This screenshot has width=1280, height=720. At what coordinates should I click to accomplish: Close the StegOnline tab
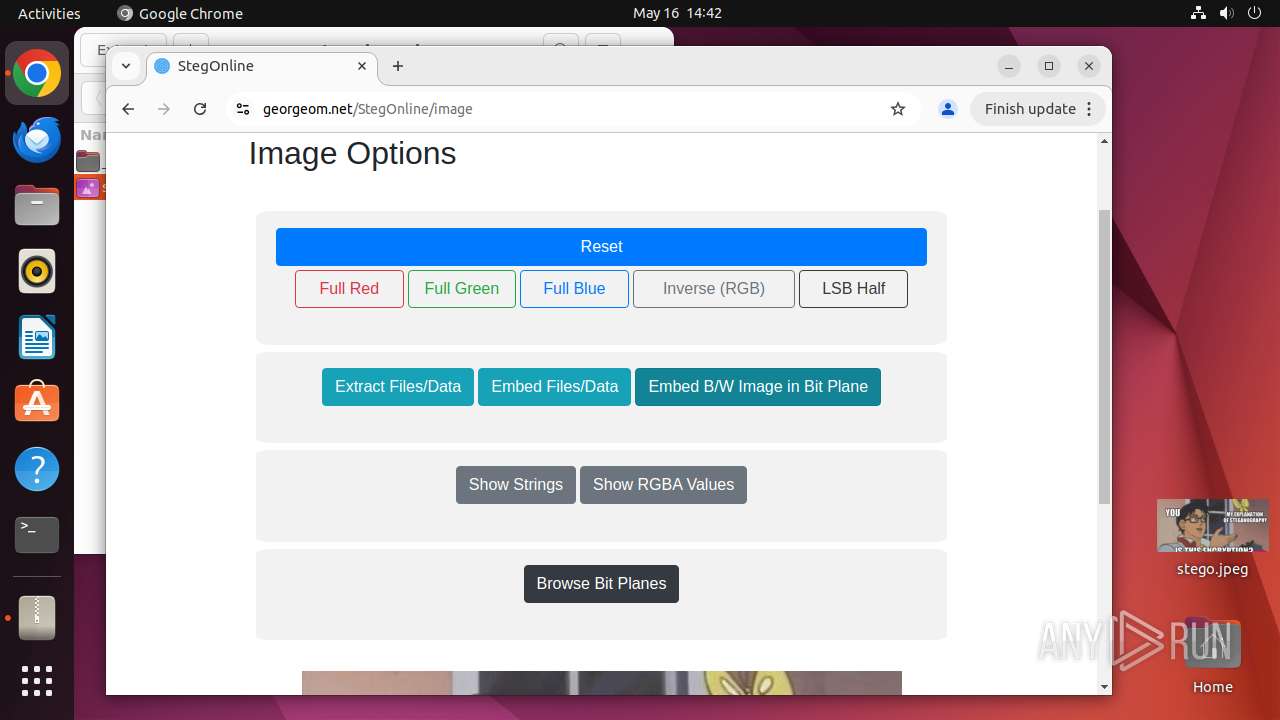tap(362, 66)
